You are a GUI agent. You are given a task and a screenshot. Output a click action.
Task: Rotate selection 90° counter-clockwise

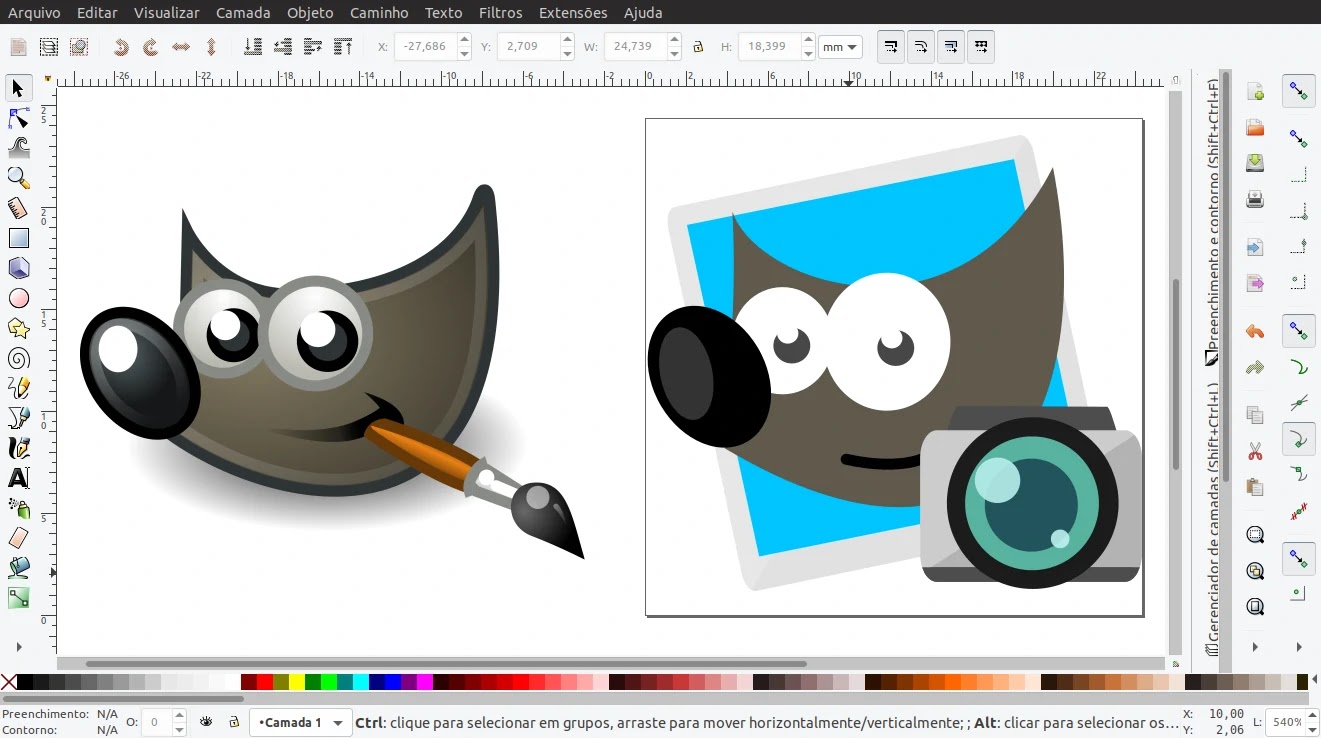pos(121,47)
